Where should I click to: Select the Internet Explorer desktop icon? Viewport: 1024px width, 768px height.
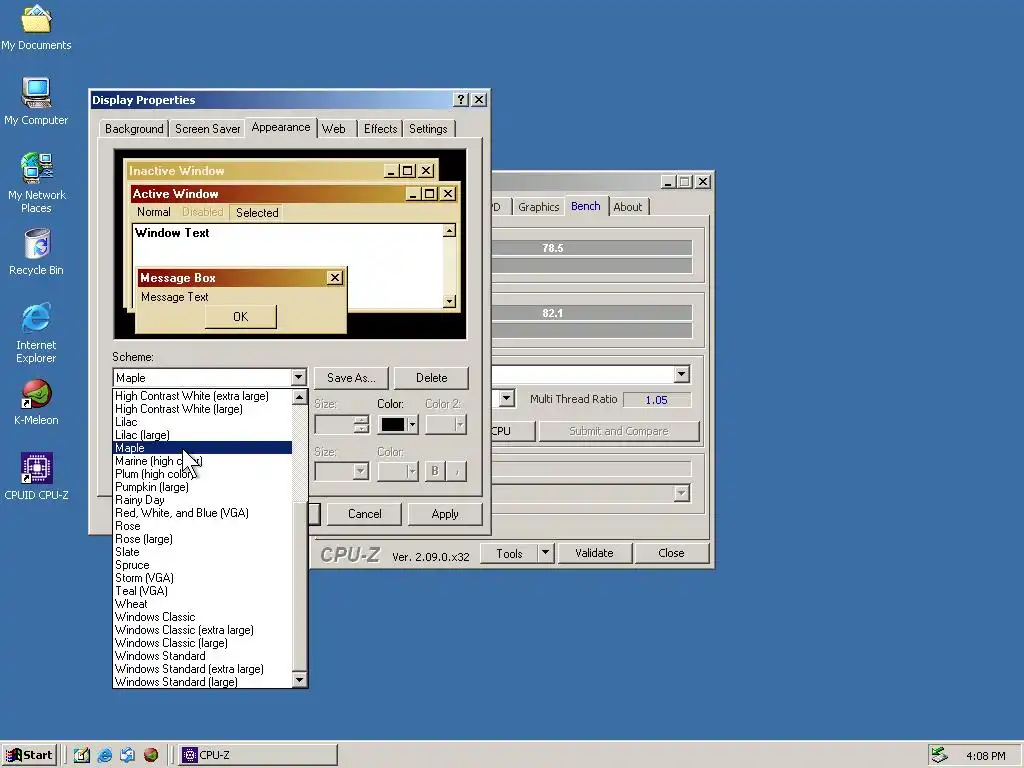point(36,332)
